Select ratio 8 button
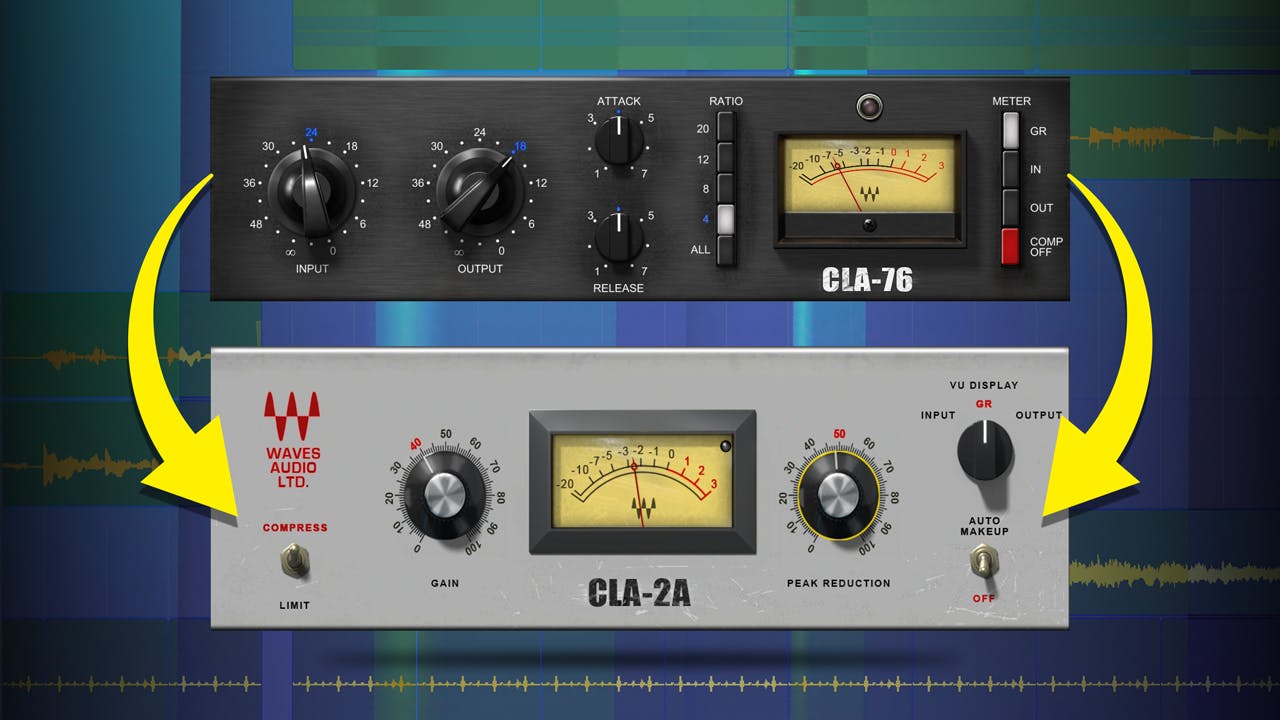Image resolution: width=1280 pixels, height=720 pixels. 726,188
